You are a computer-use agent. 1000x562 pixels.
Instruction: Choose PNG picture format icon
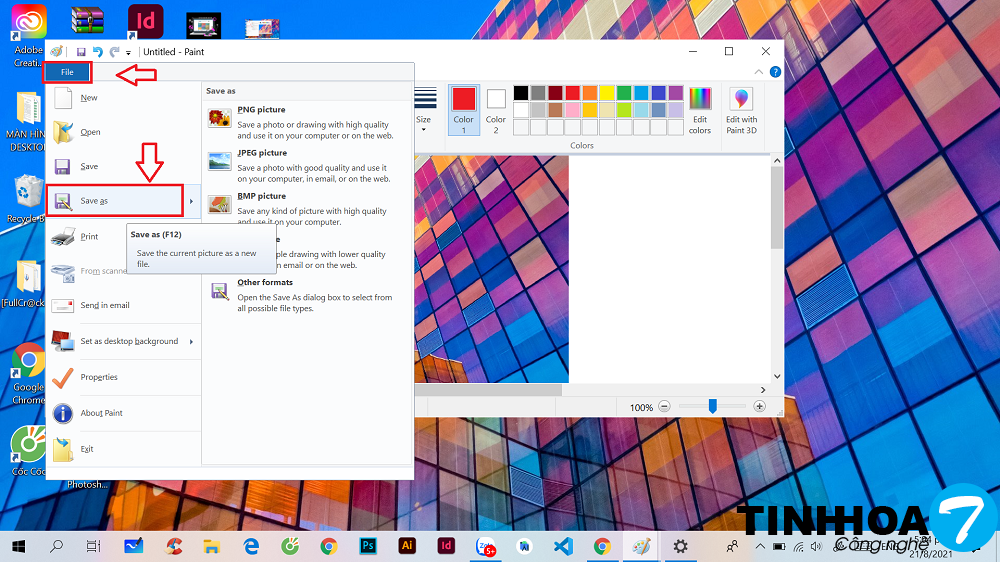(x=219, y=118)
